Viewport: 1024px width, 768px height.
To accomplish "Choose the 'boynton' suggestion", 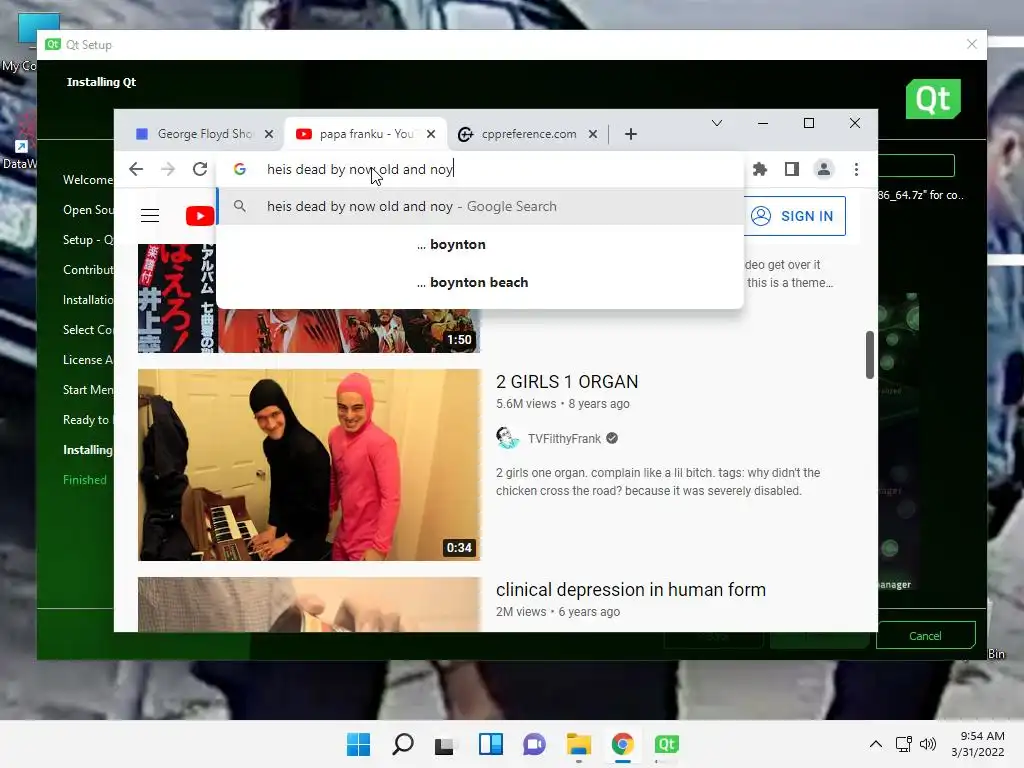I will (479, 244).
